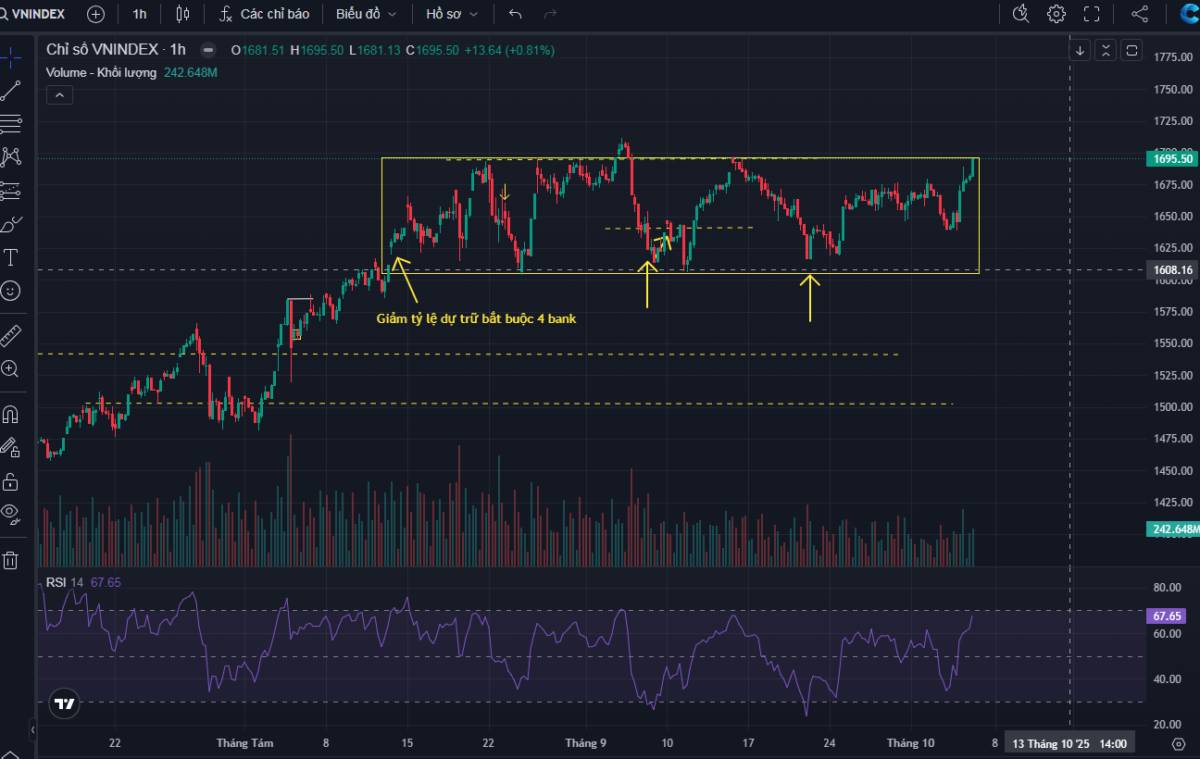1200x759 pixels.
Task: Open the candlestick chart style selector
Action: tap(183, 14)
